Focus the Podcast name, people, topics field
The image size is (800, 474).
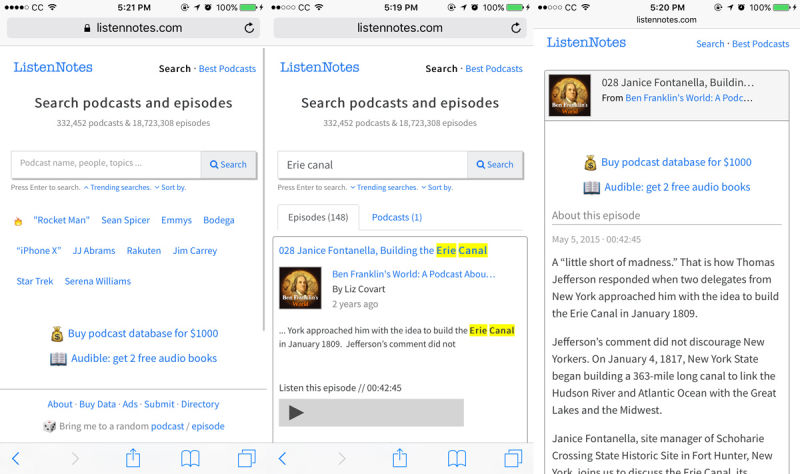coord(106,164)
